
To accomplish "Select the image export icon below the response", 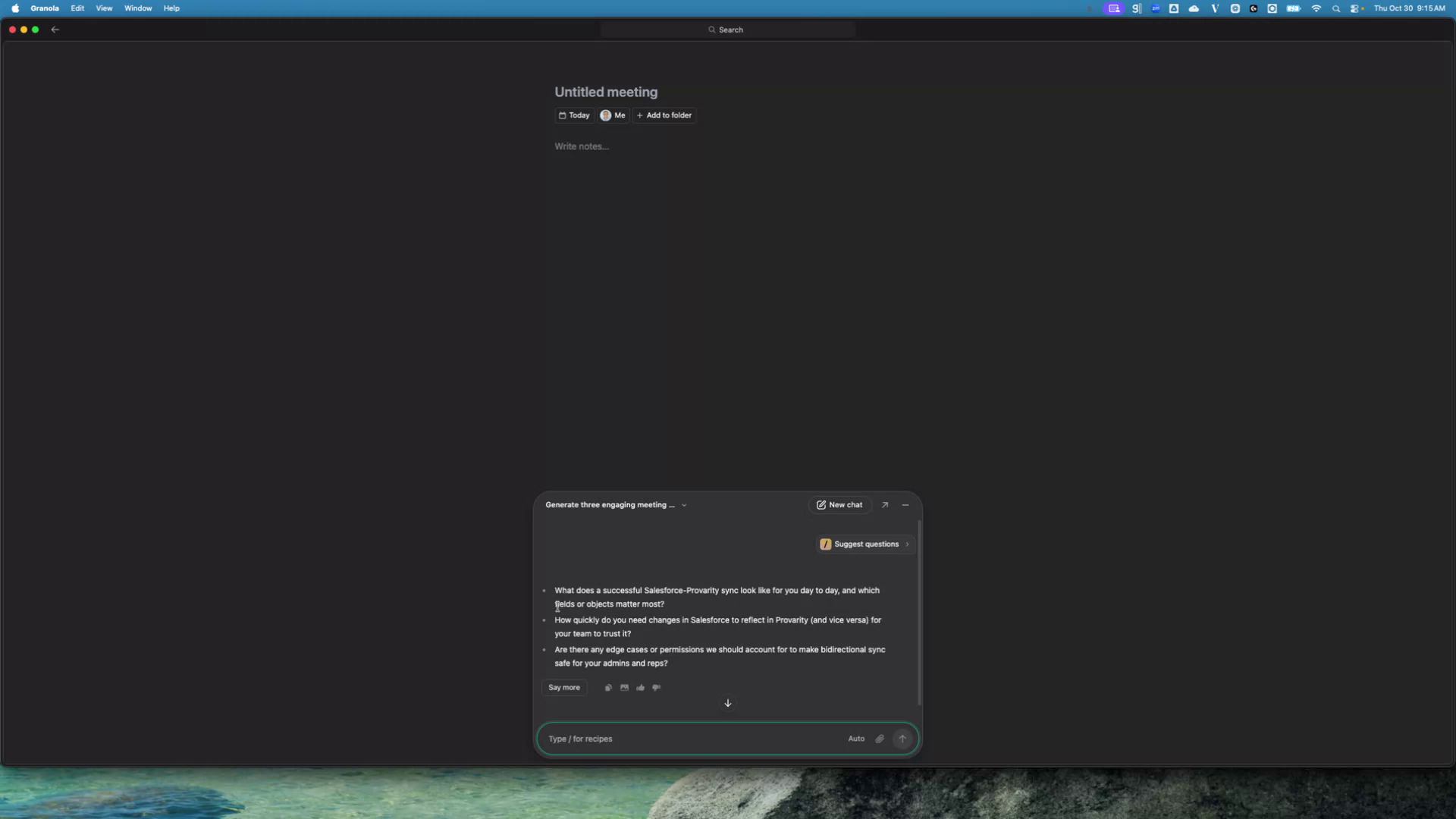I will (625, 688).
